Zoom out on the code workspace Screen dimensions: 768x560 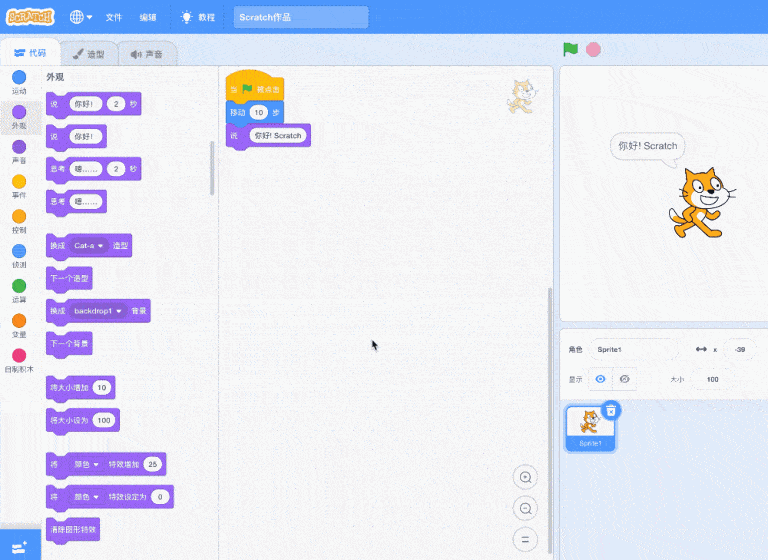coord(525,508)
